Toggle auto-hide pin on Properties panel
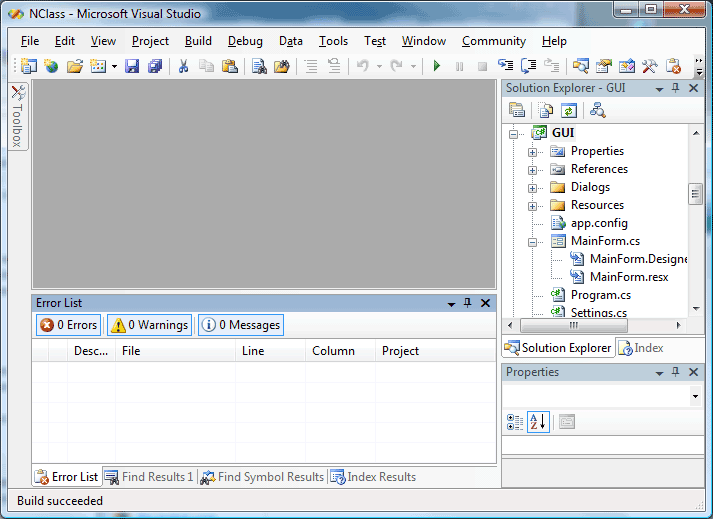 (x=676, y=372)
